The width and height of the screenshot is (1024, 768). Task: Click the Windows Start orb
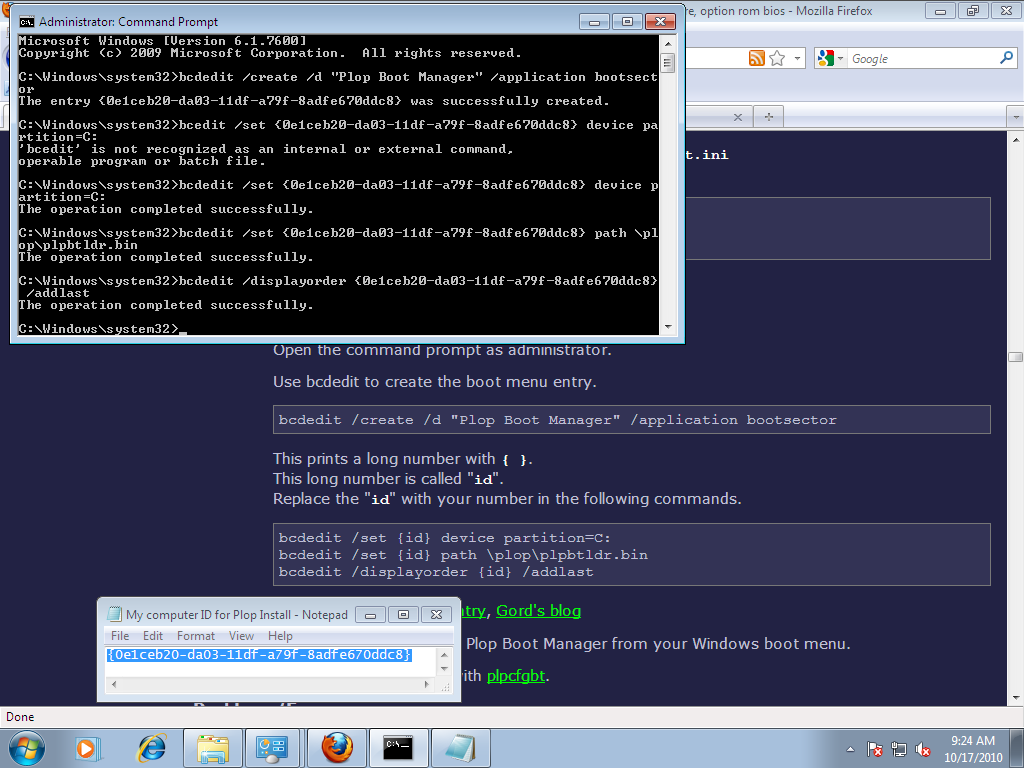26,748
